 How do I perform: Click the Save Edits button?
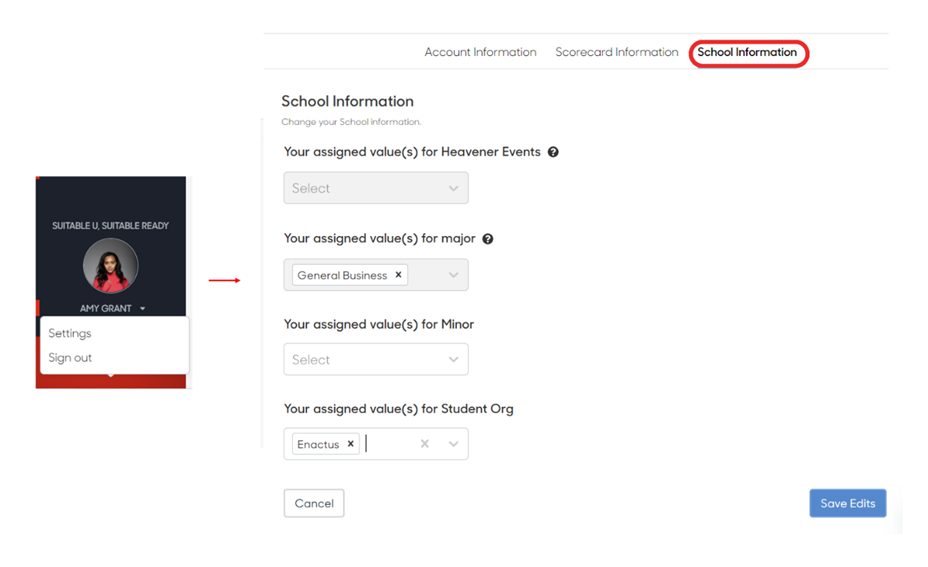click(848, 503)
